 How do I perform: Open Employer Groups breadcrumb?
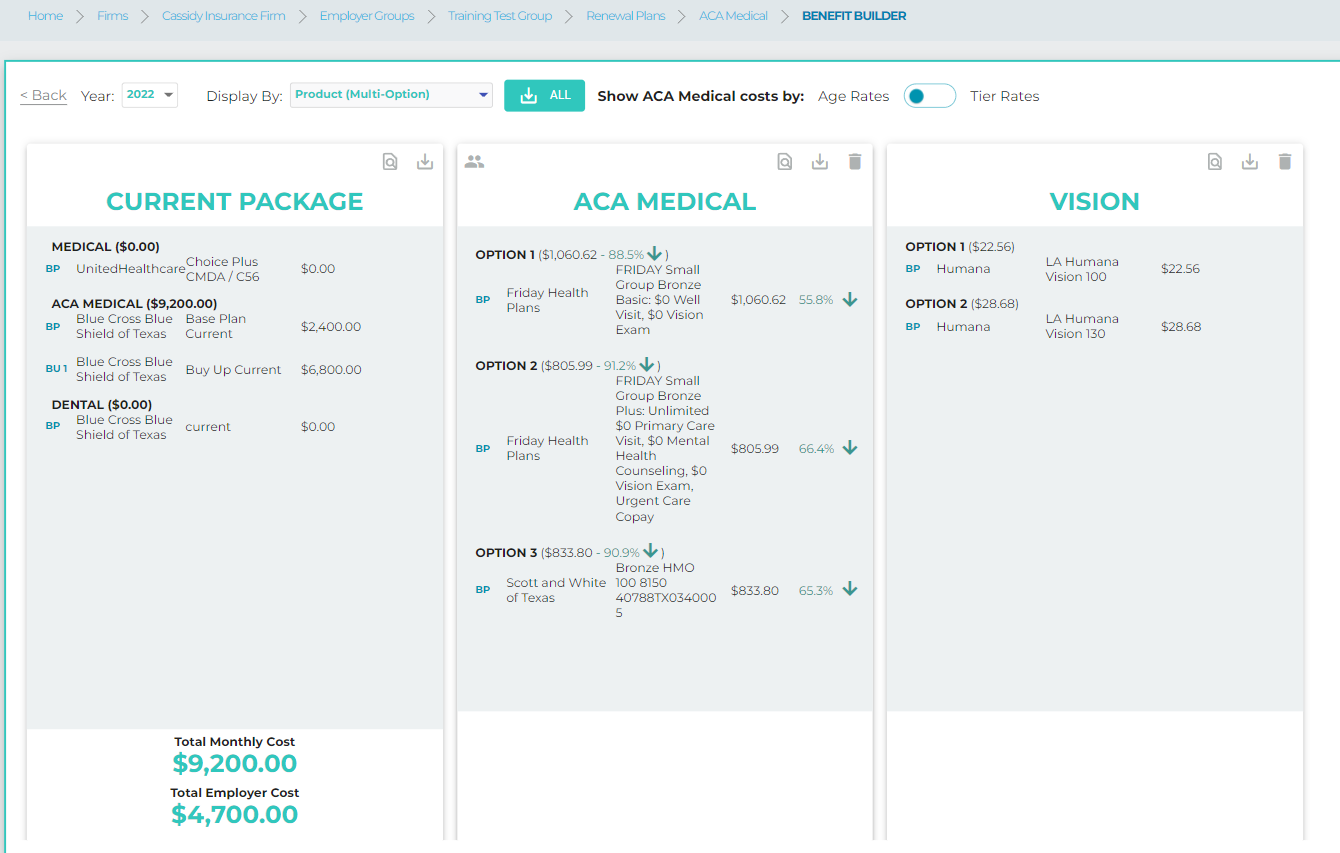tap(367, 16)
